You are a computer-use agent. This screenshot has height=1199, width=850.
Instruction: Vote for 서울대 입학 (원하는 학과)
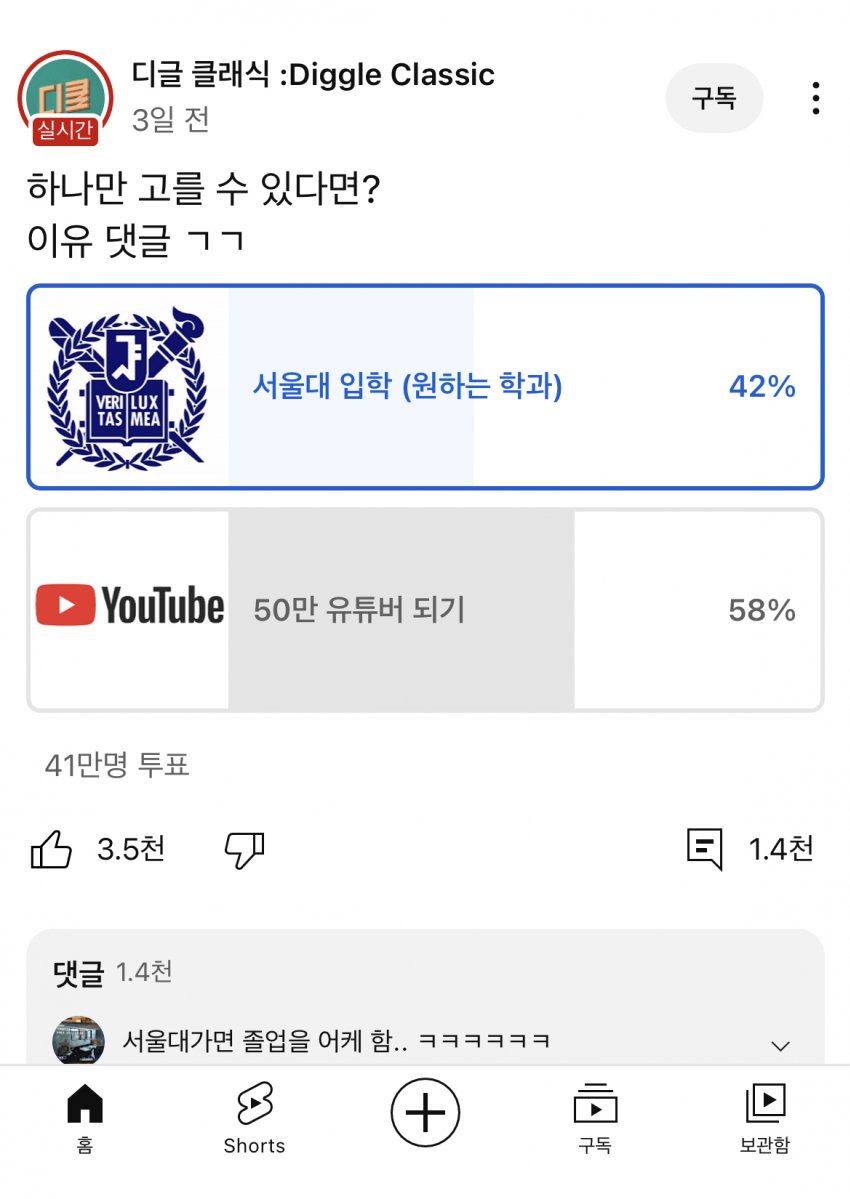[407, 387]
